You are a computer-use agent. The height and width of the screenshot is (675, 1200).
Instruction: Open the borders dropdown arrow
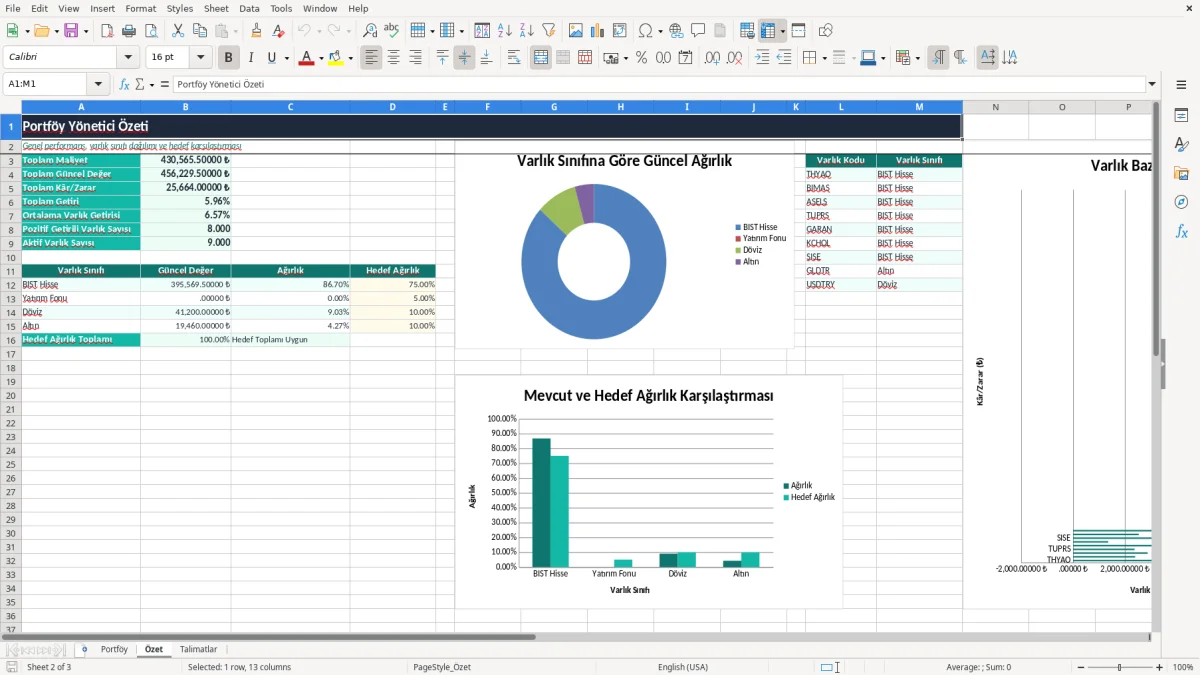824,58
